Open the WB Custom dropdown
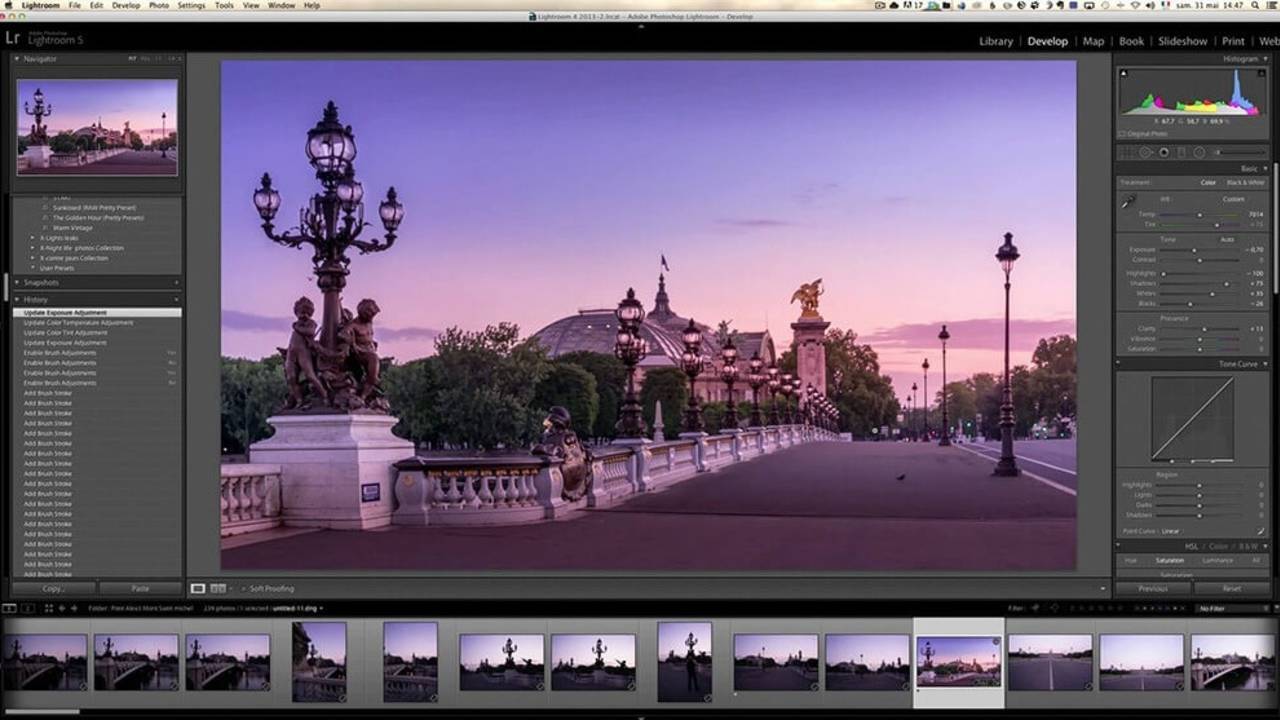This screenshot has width=1280, height=720. [x=1236, y=199]
